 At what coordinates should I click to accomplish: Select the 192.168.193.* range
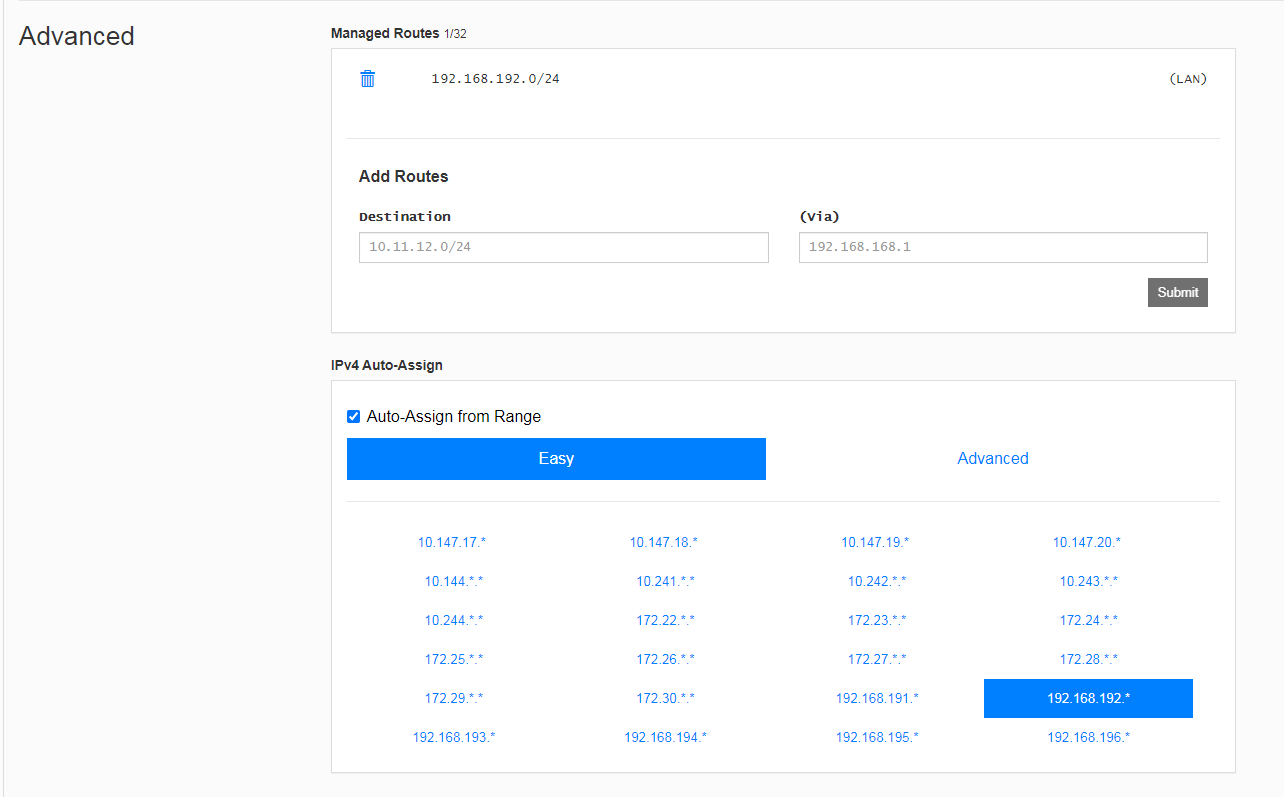[453, 737]
